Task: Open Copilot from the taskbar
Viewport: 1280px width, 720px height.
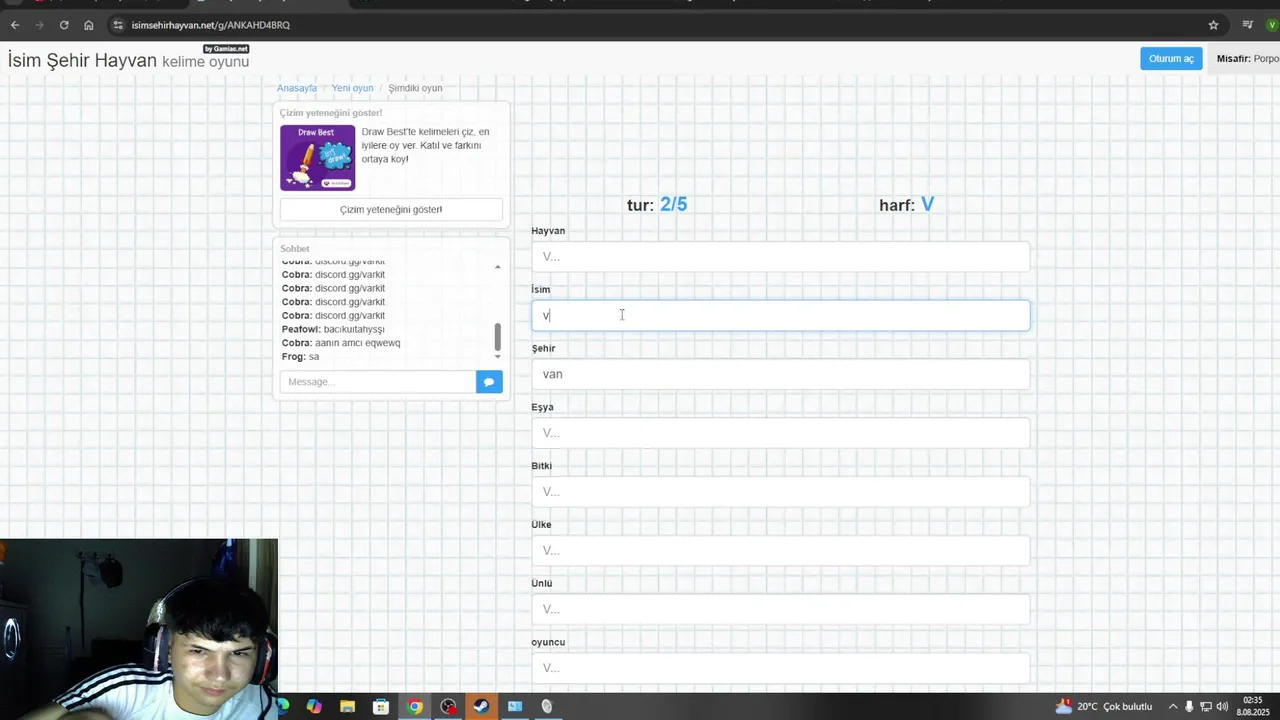Action: click(314, 707)
